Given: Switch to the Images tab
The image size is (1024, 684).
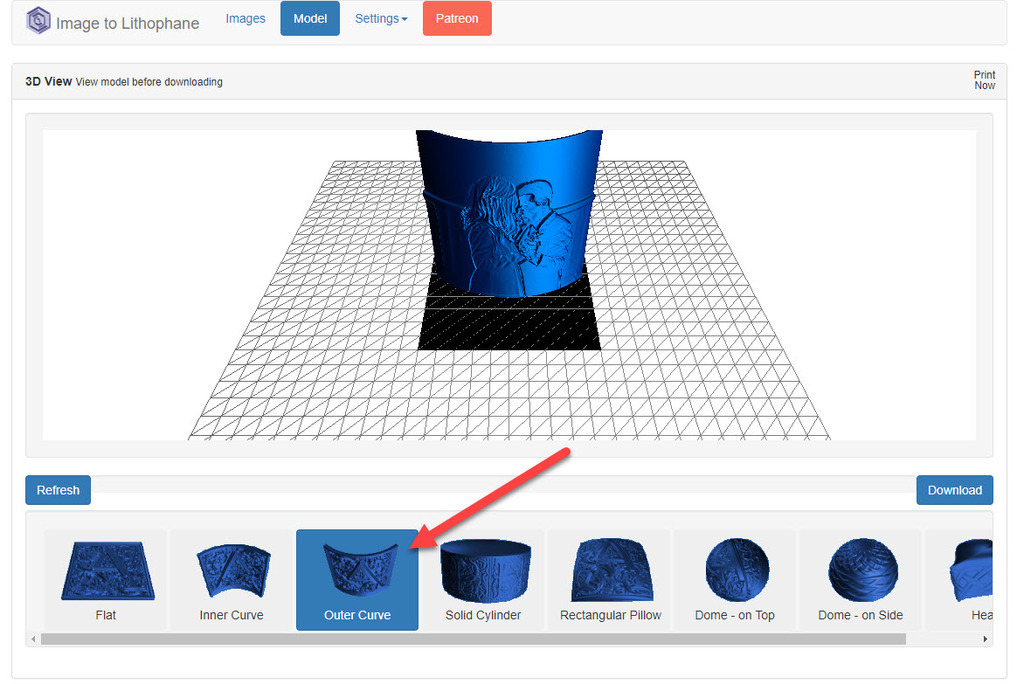Looking at the screenshot, I should pyautogui.click(x=245, y=19).
